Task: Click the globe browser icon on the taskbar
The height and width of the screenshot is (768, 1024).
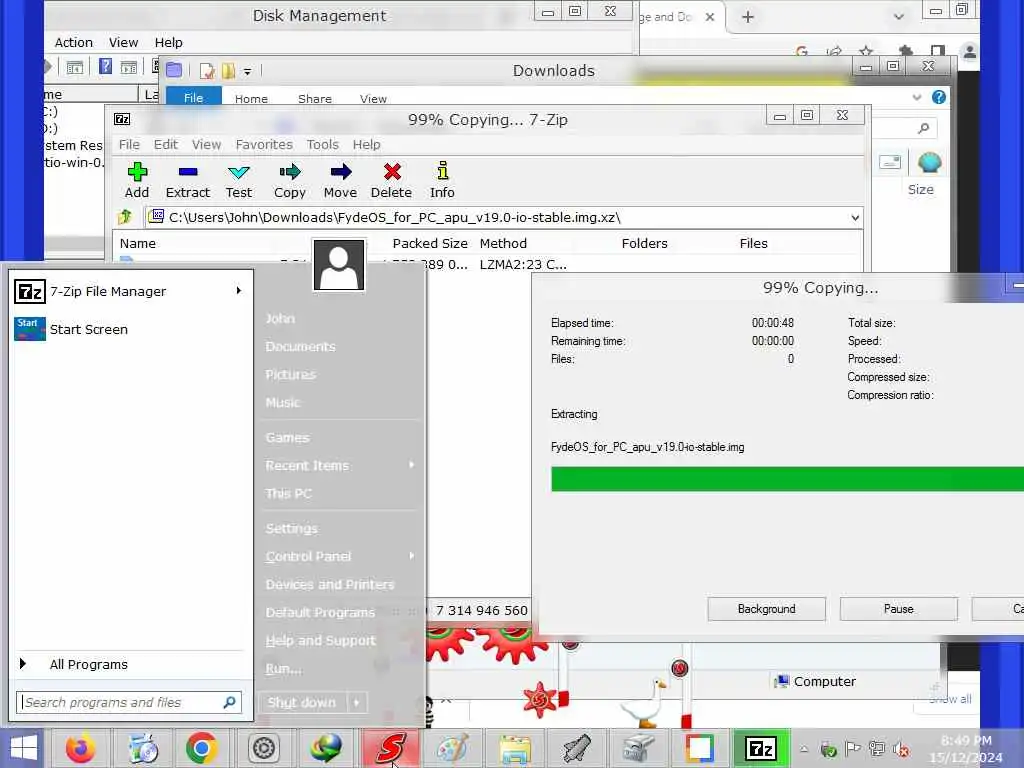Action: [x=326, y=748]
